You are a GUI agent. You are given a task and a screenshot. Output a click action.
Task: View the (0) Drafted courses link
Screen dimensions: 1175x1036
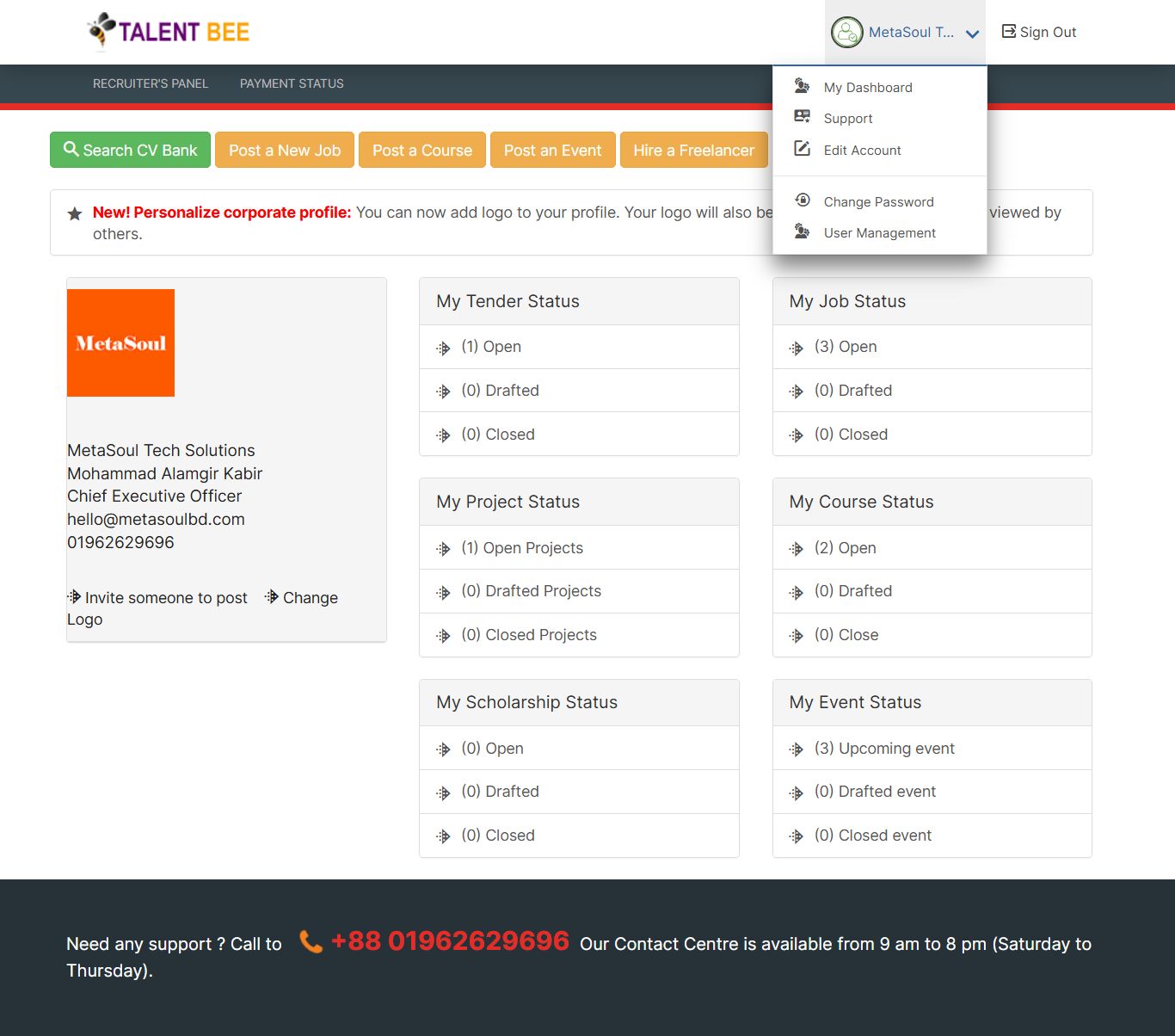point(853,591)
